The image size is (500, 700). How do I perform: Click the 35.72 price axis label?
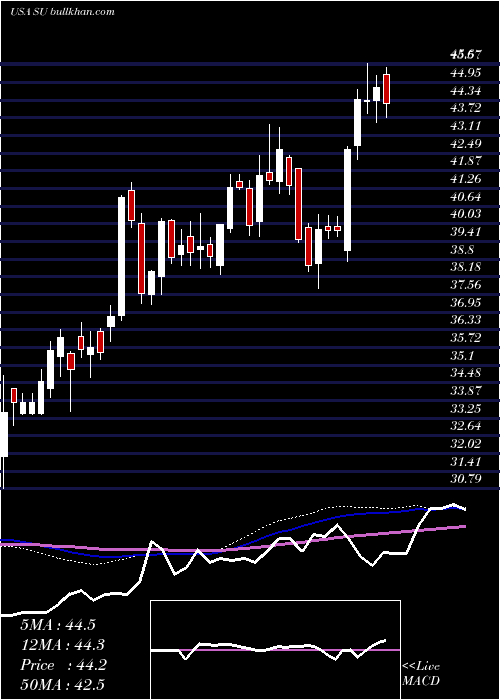(x=466, y=338)
